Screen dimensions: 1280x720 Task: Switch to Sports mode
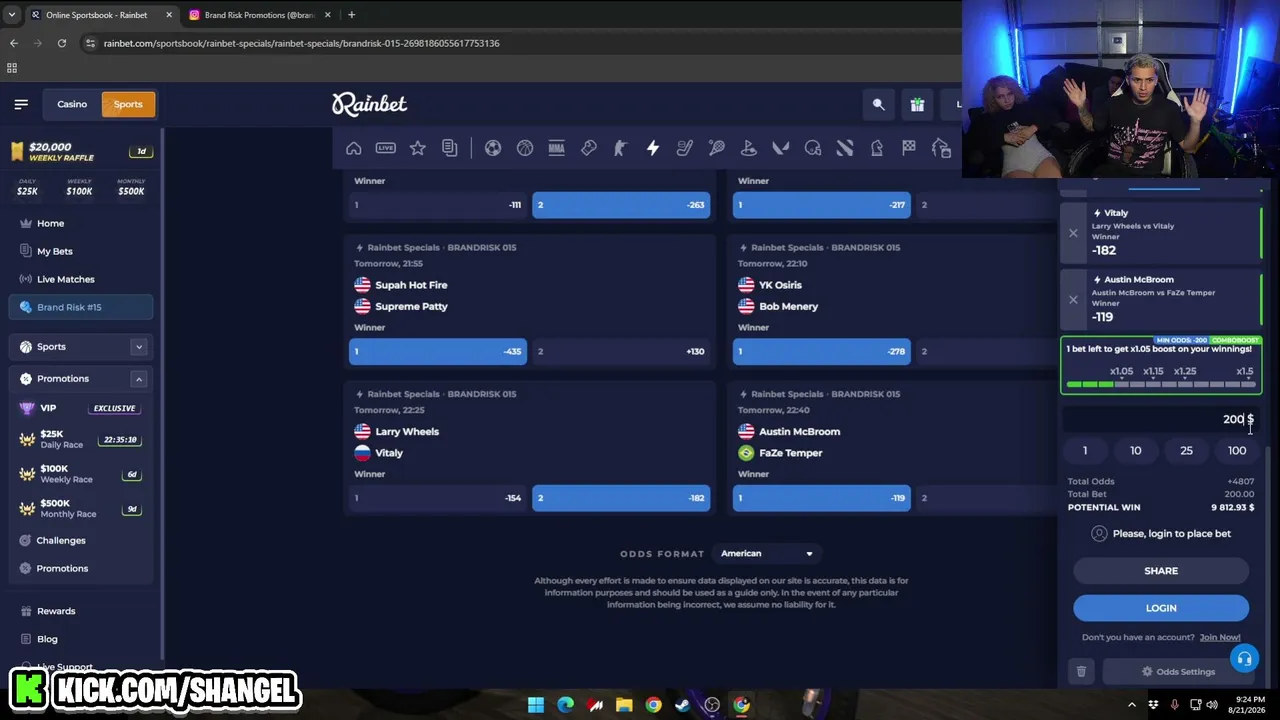128,104
